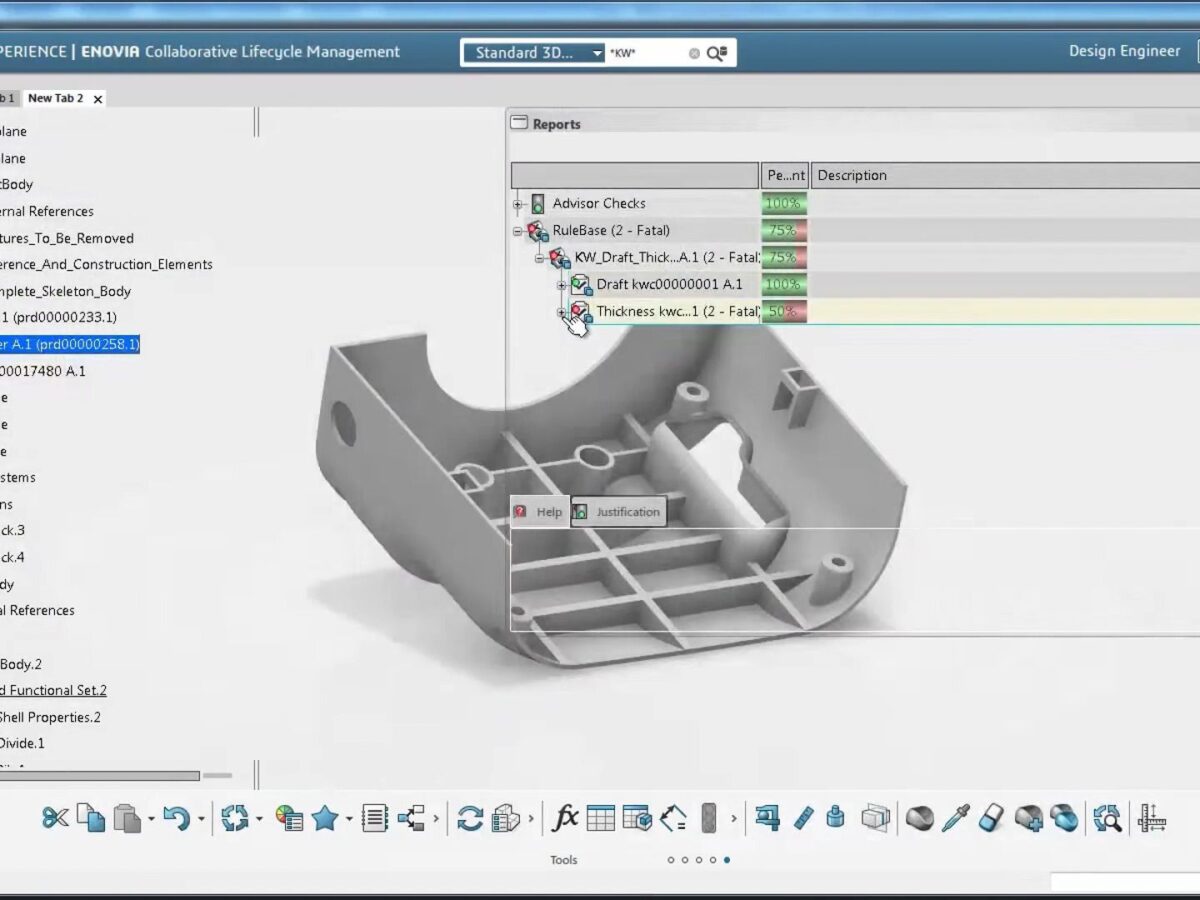This screenshot has height=900, width=1200.
Task: Open the Undo history dropdown arrow
Action: [201, 819]
